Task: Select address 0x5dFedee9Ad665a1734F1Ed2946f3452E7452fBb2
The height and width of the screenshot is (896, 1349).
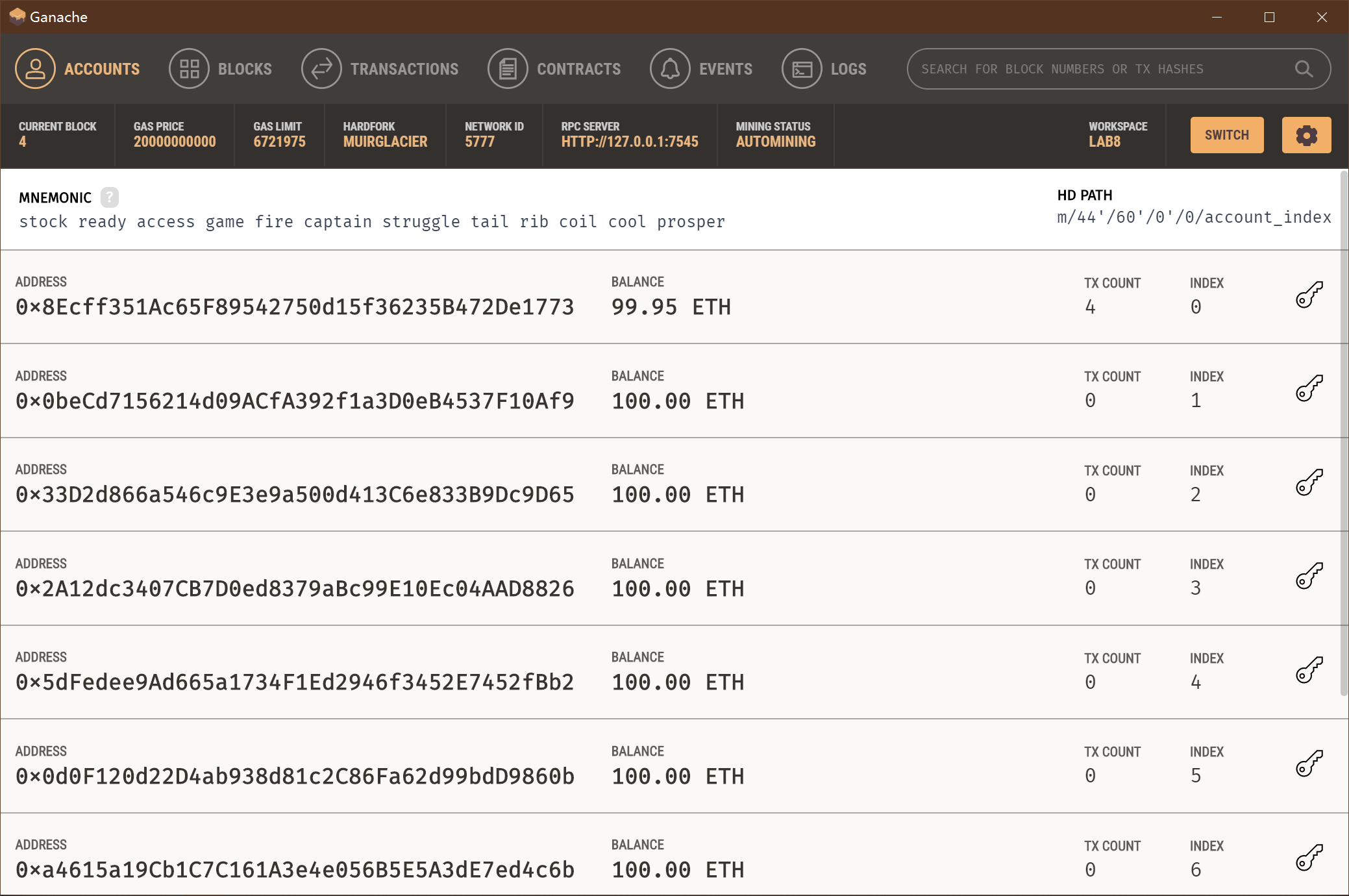Action: (295, 682)
